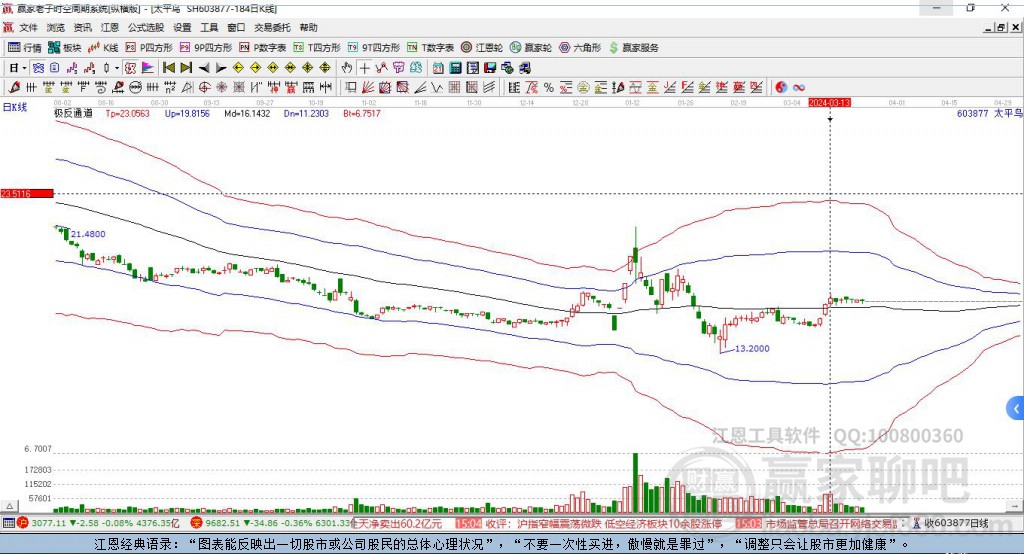Click the red 2024-03-13 date marker

[829, 103]
